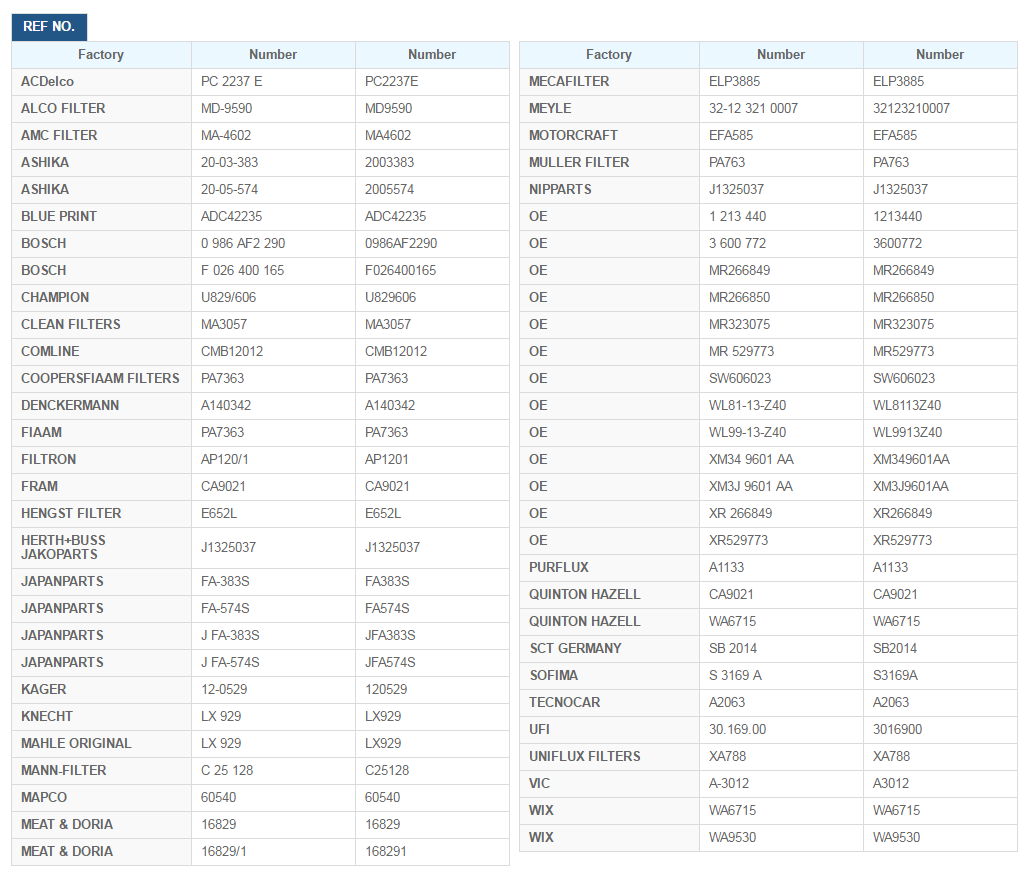
Task: Select MECAFILTER factory cell
Action: tap(610, 82)
